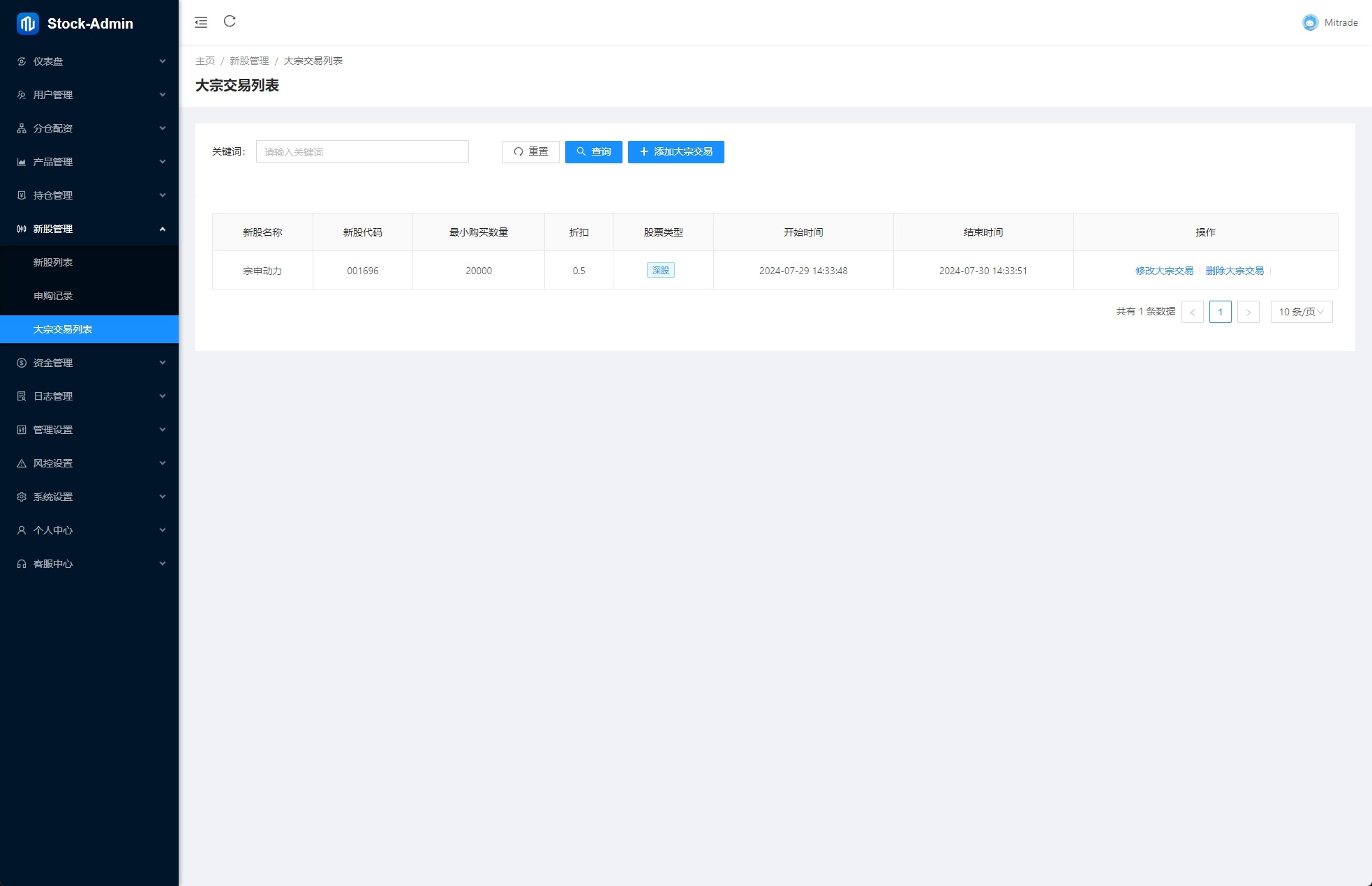The height and width of the screenshot is (886, 1372).
Task: Focus the 关键词 search input field
Action: [362, 152]
